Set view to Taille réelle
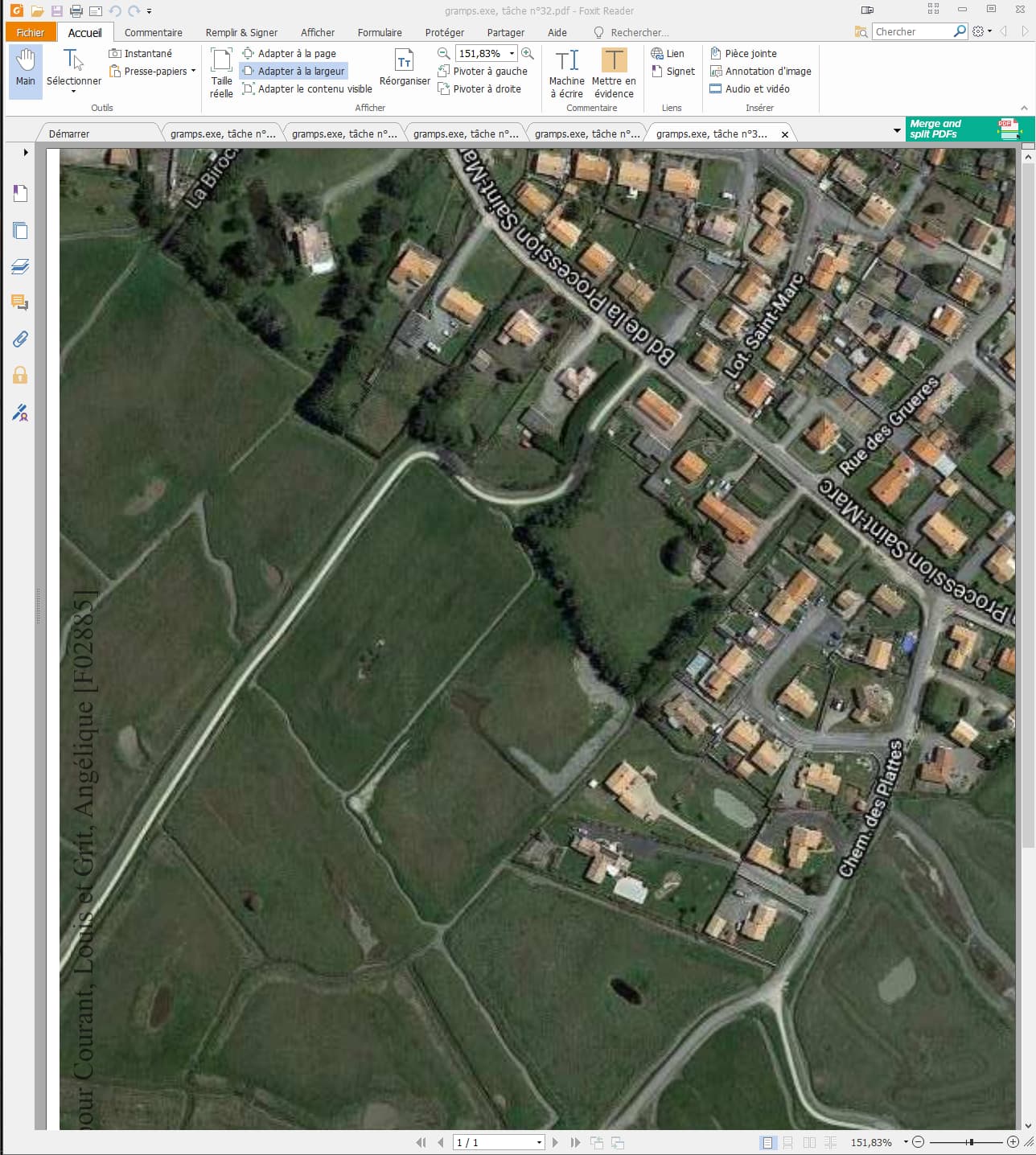 coord(221,73)
